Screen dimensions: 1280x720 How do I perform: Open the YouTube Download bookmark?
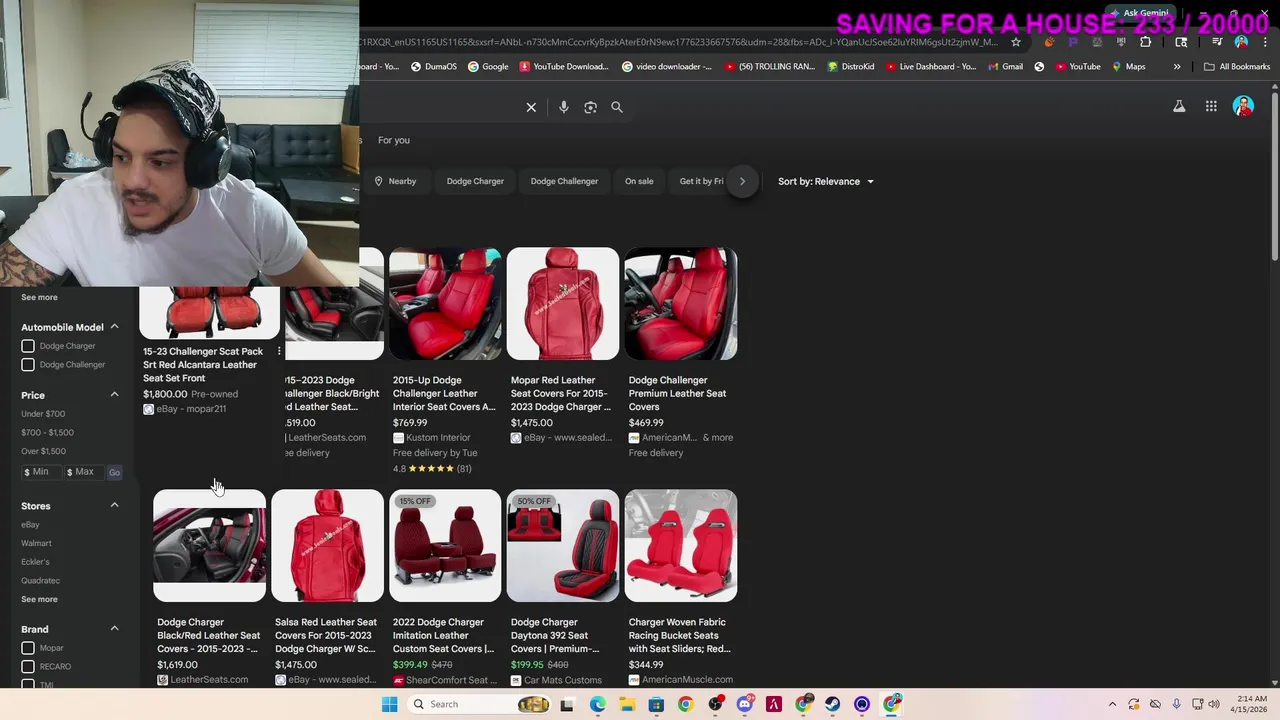coord(564,67)
